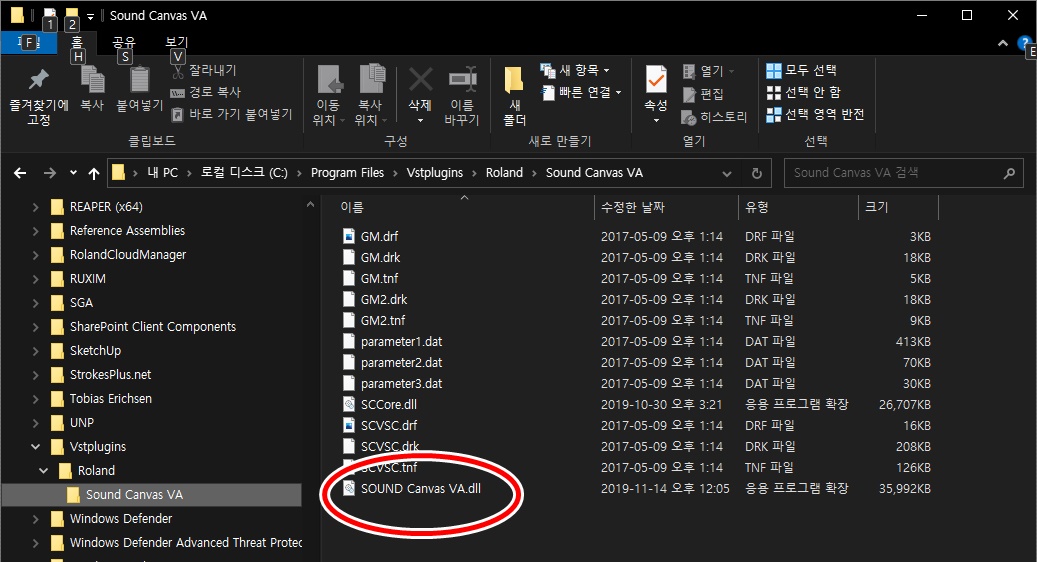Click Select none (선택 안 함)
The width and height of the screenshot is (1037, 562).
click(x=804, y=93)
